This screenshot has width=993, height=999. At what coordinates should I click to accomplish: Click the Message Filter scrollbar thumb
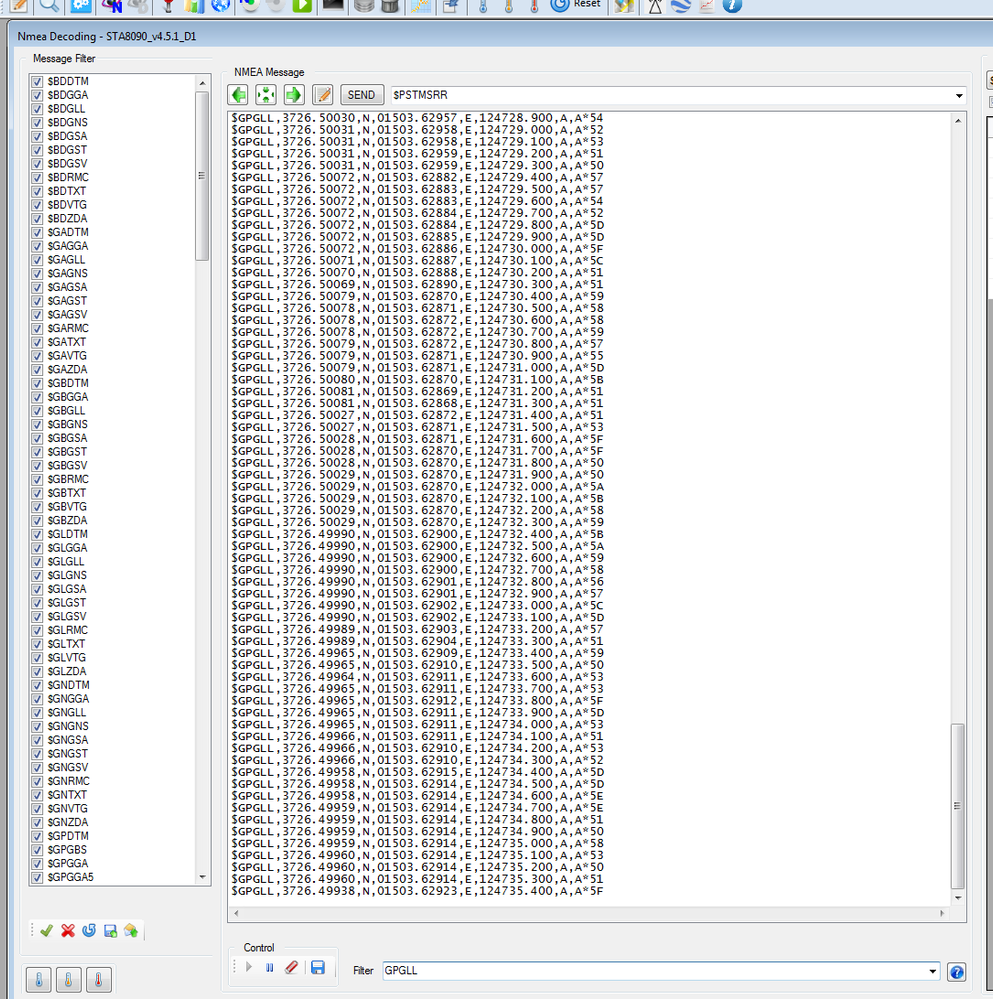point(202,176)
